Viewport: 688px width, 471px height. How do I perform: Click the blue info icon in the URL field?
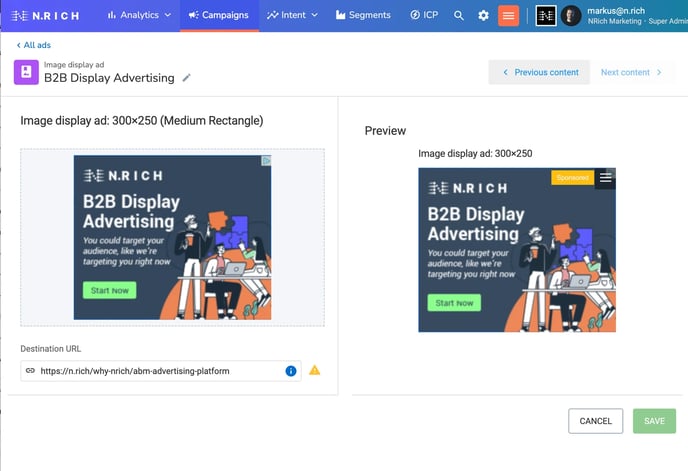click(291, 371)
